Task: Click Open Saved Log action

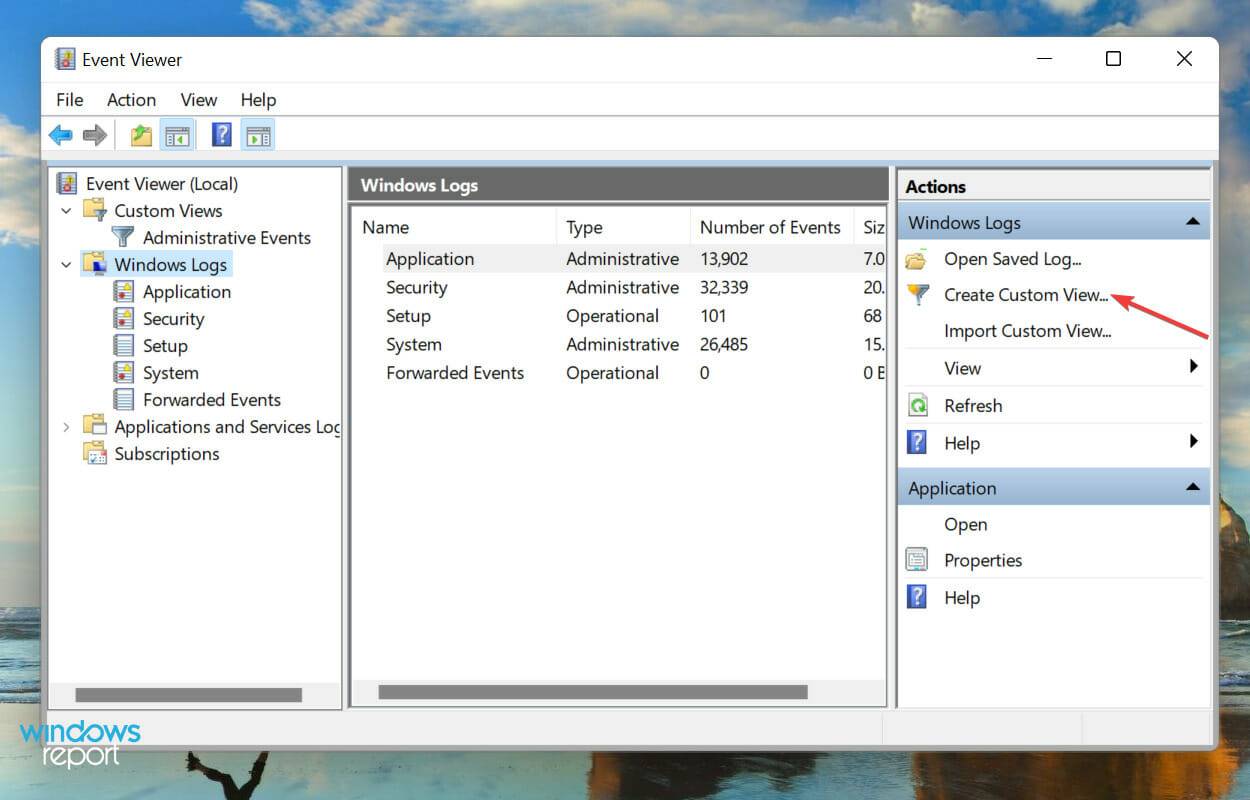Action: (1012, 259)
